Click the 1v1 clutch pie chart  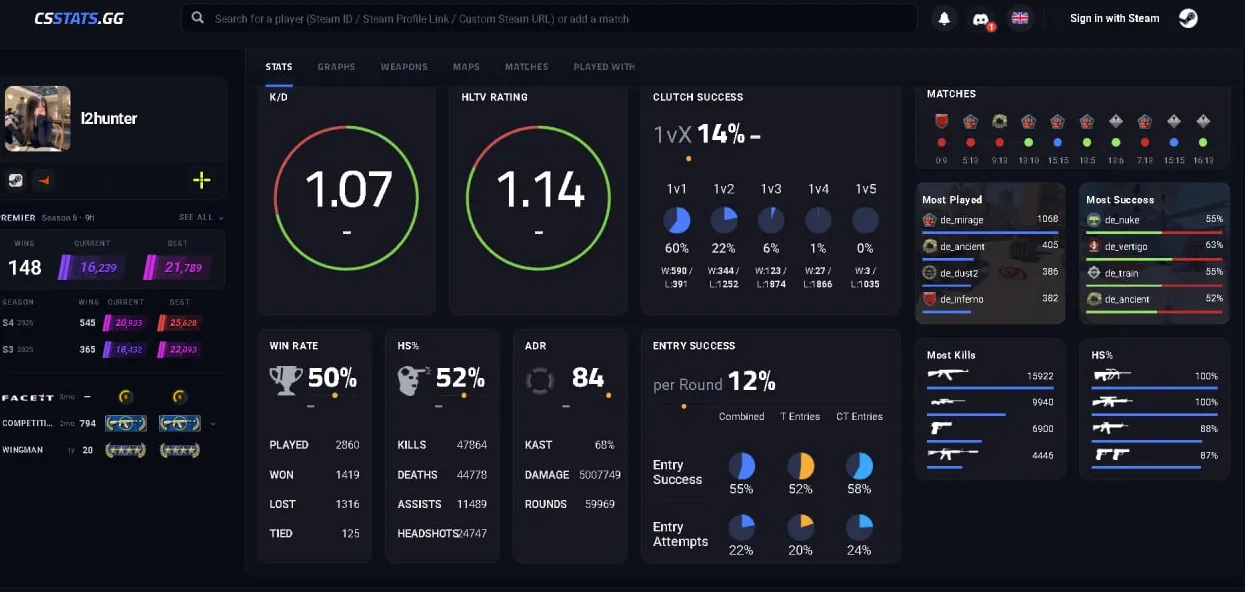(676, 221)
